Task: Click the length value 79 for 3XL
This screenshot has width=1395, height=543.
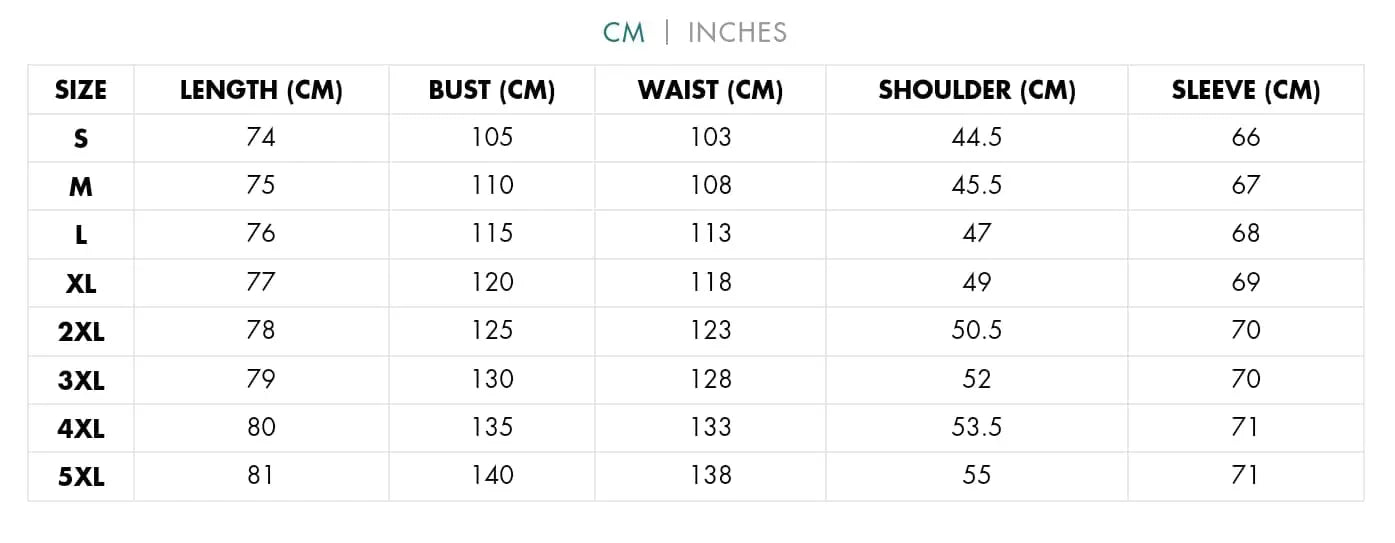Action: point(261,379)
